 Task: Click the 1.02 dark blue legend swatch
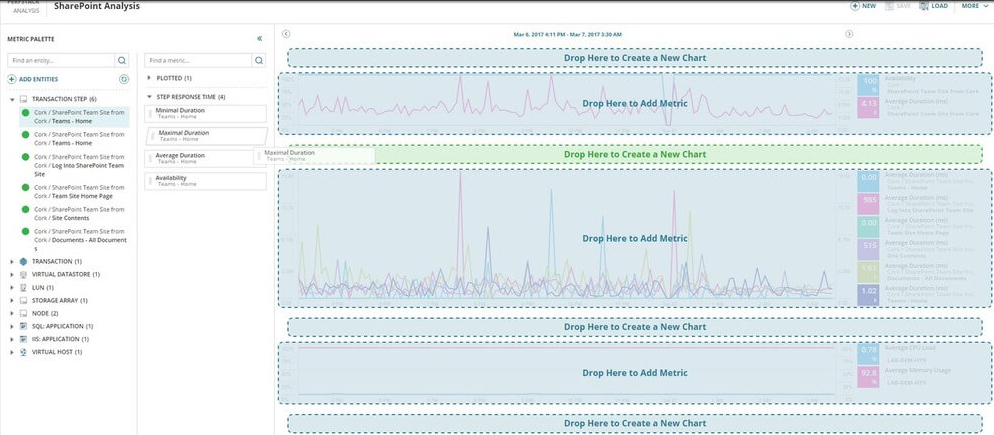(x=868, y=295)
